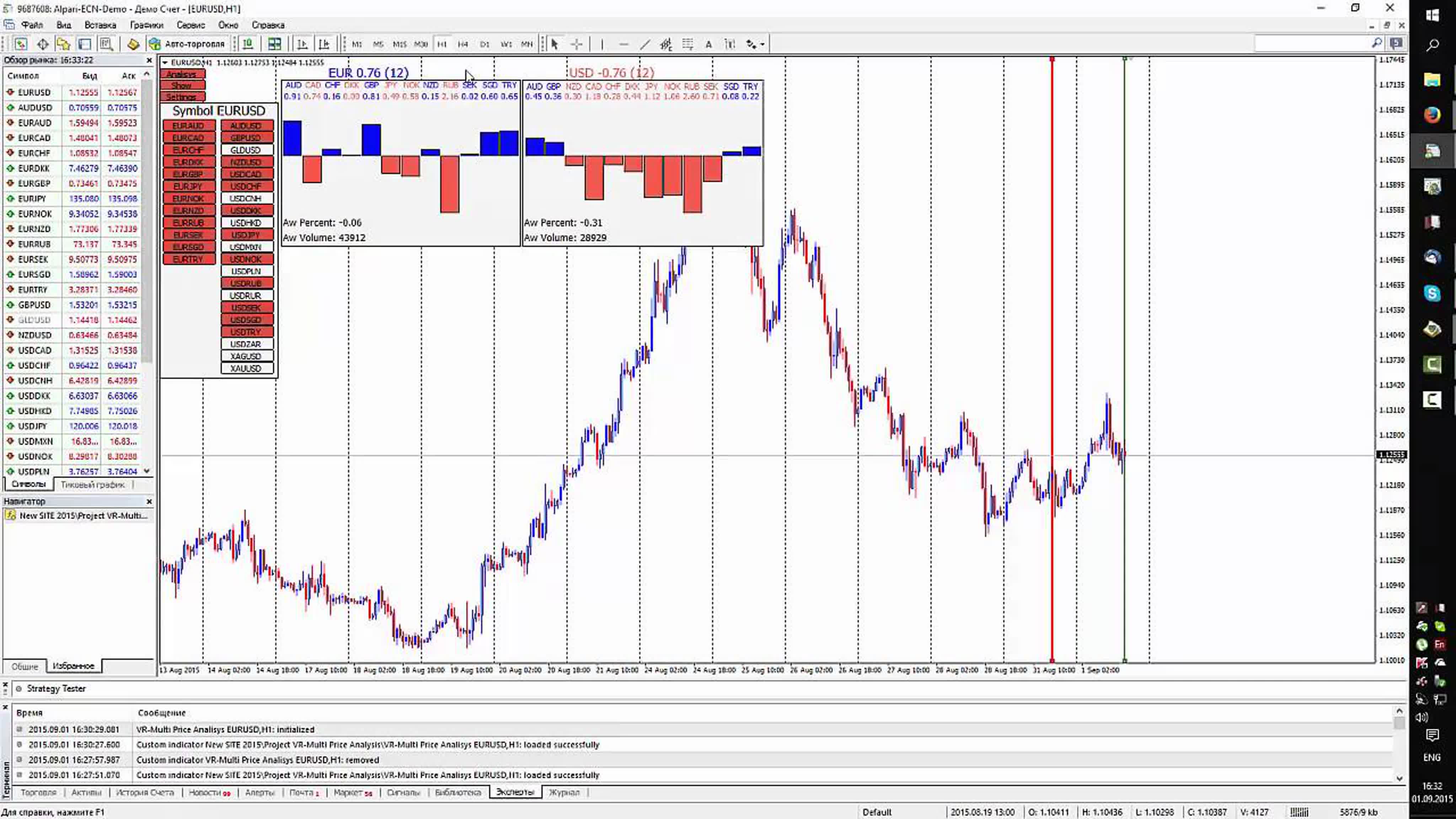Select the Fibonacci retracement tool icon
Screen dimensions: 1456x819
click(x=687, y=44)
